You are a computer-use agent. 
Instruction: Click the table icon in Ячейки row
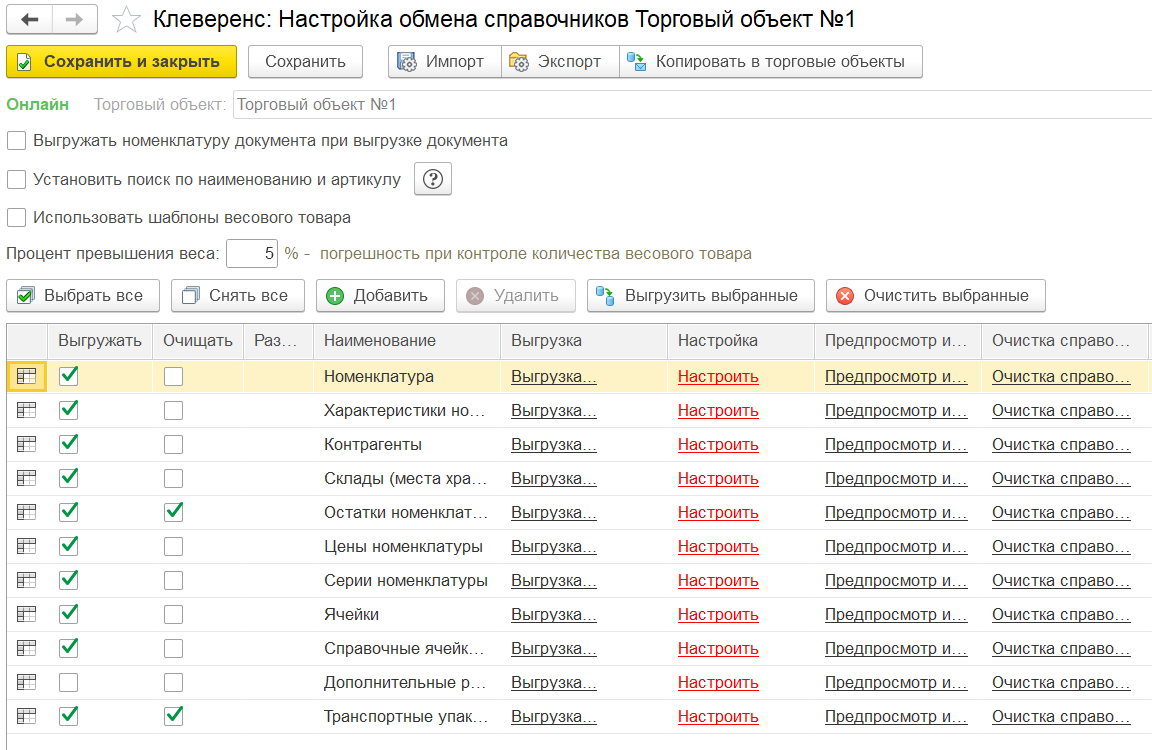26,614
